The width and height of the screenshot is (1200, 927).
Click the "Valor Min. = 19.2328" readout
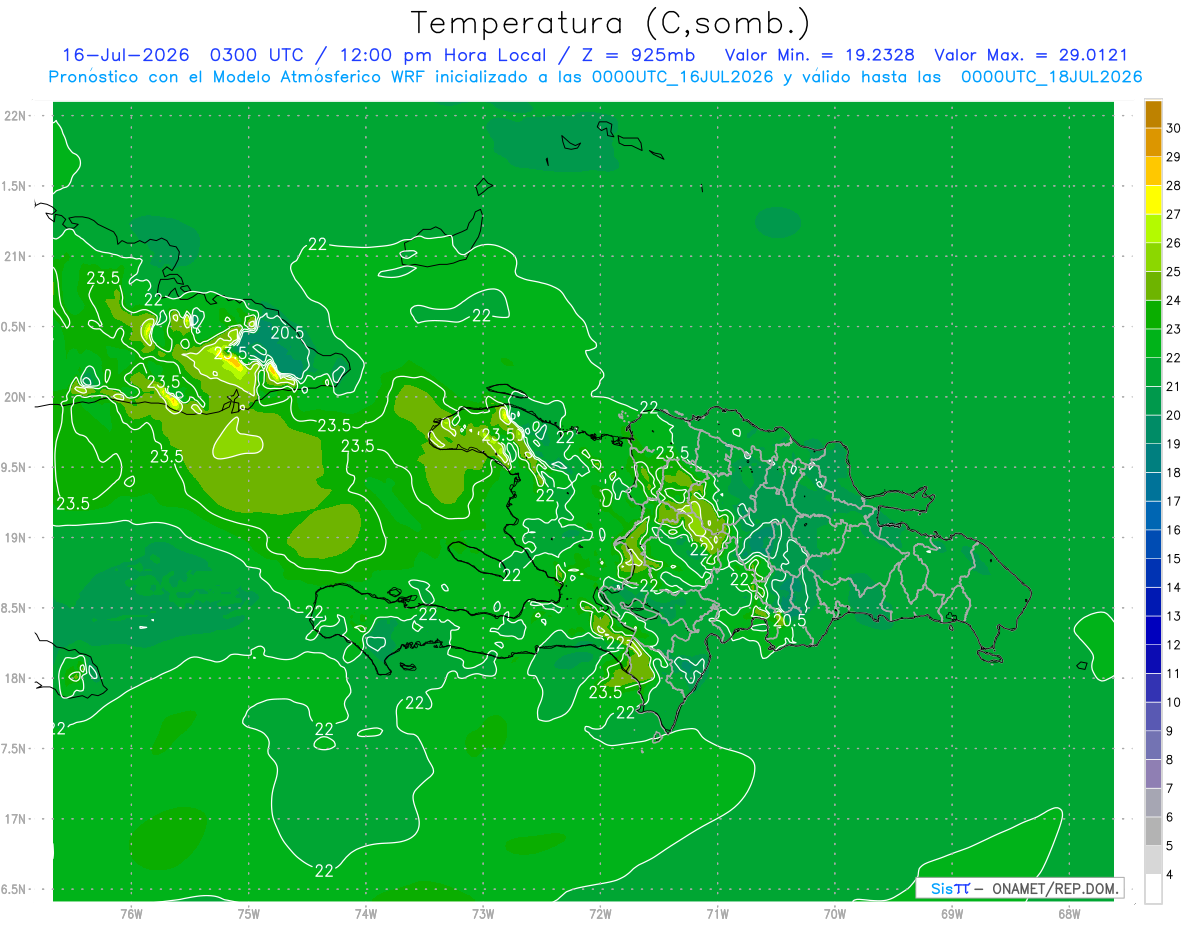(x=819, y=55)
